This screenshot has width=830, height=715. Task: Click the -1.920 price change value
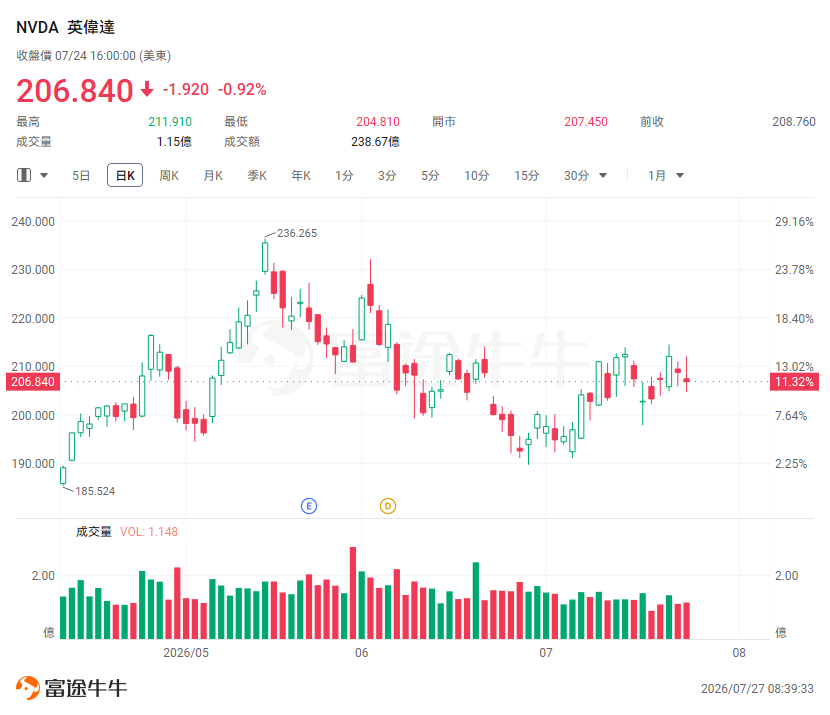coord(186,89)
